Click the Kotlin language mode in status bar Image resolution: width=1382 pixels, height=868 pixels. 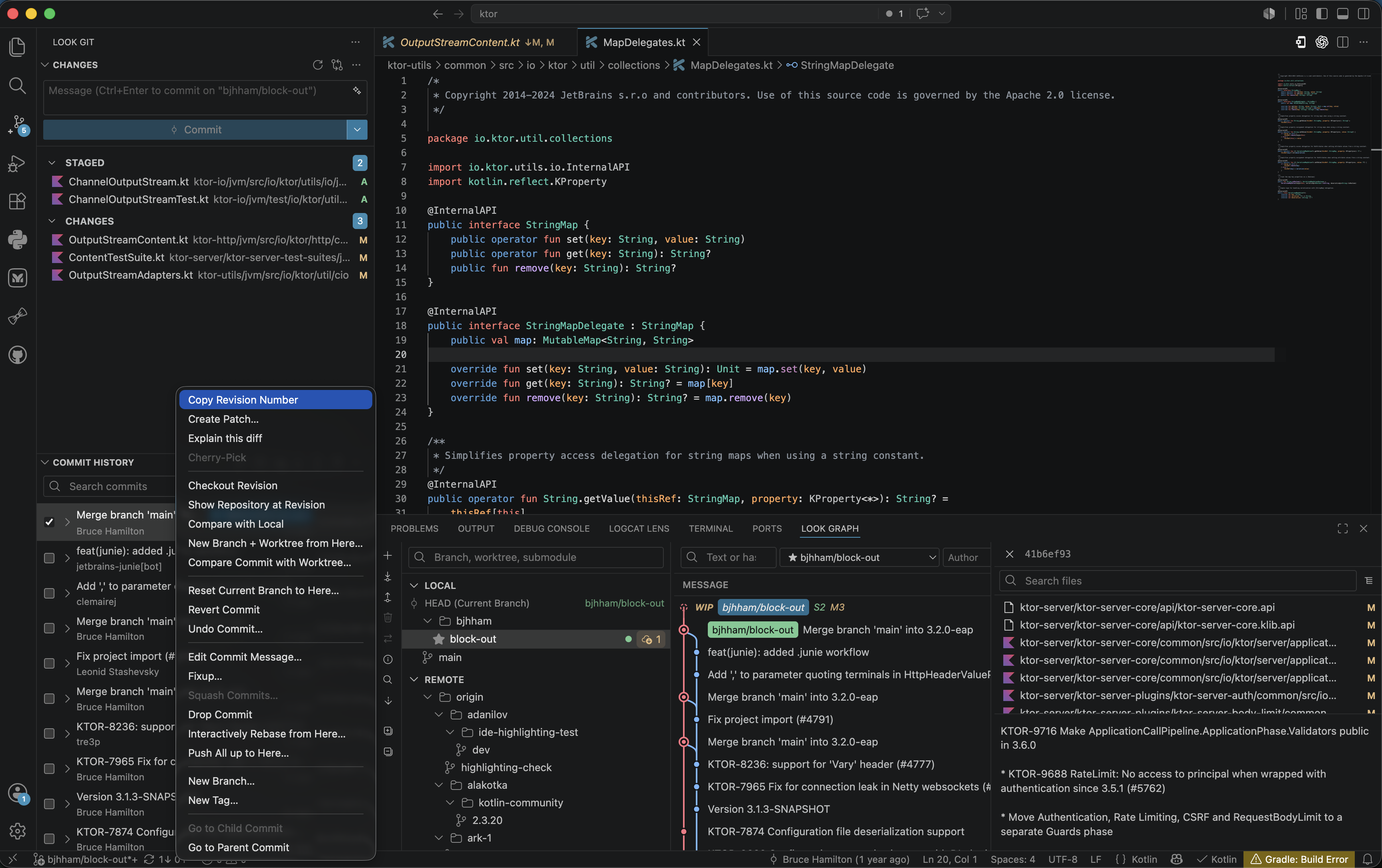point(1144,859)
